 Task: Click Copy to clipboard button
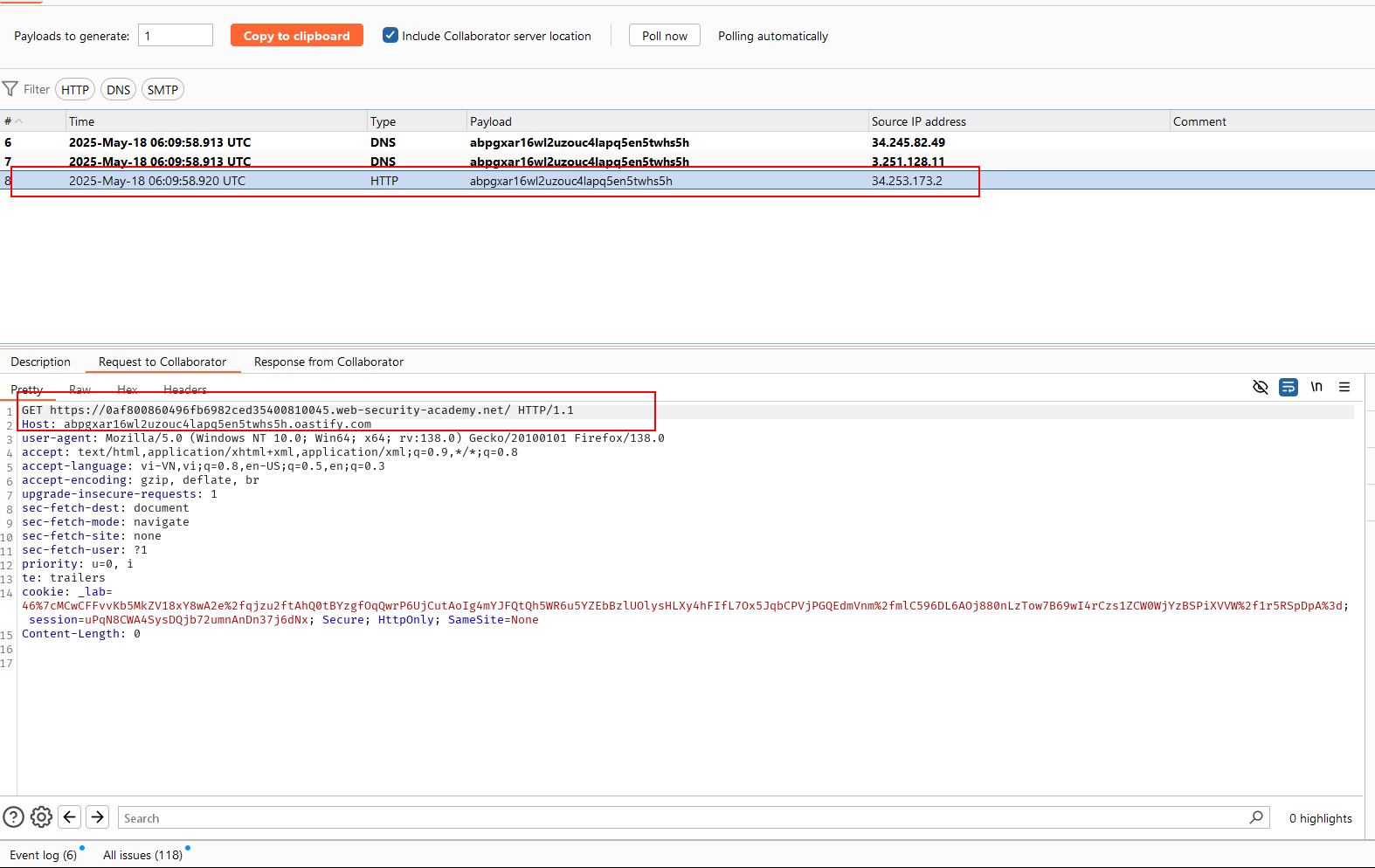tap(297, 36)
